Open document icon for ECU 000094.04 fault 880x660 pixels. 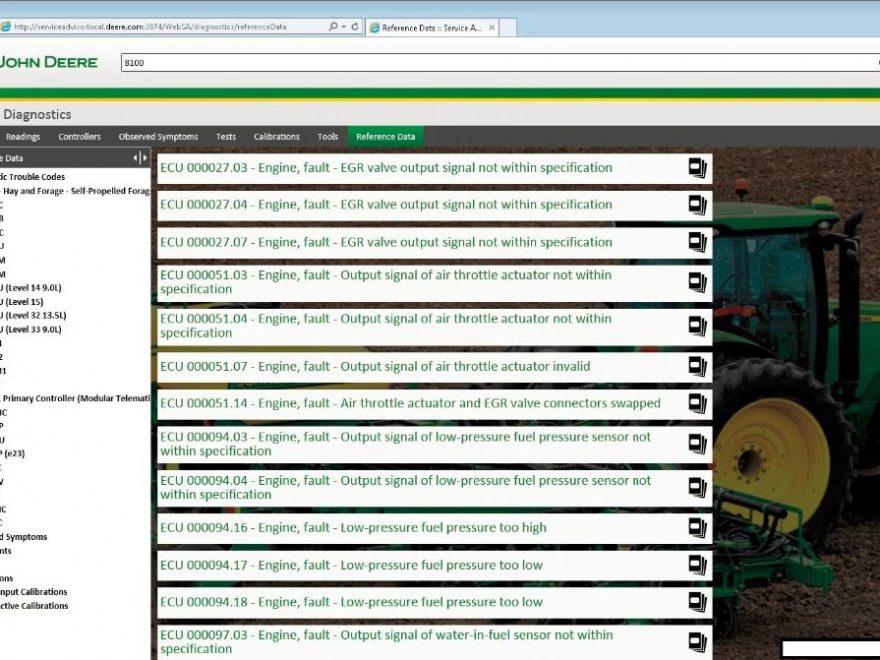point(698,488)
